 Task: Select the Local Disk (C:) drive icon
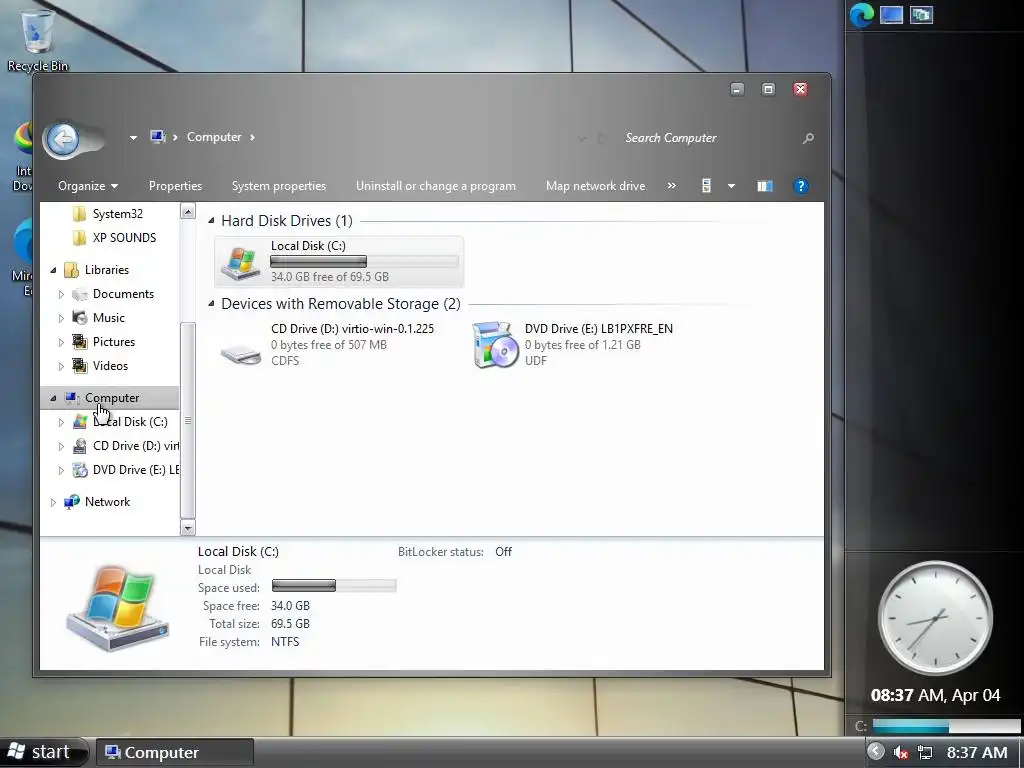point(241,263)
